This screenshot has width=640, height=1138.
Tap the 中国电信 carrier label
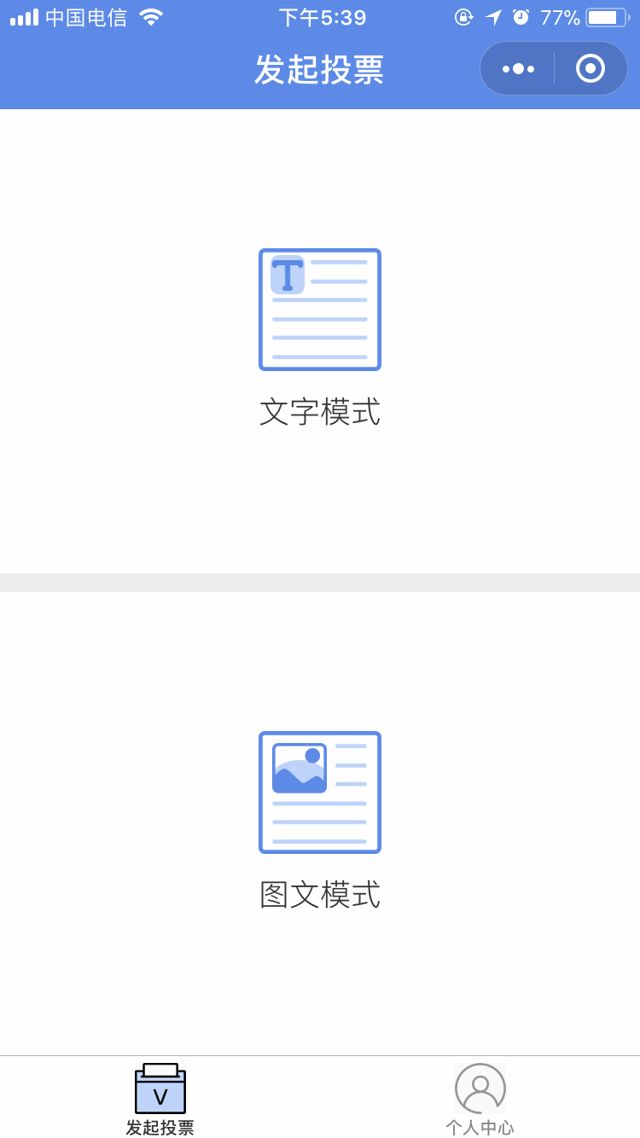(x=86, y=17)
